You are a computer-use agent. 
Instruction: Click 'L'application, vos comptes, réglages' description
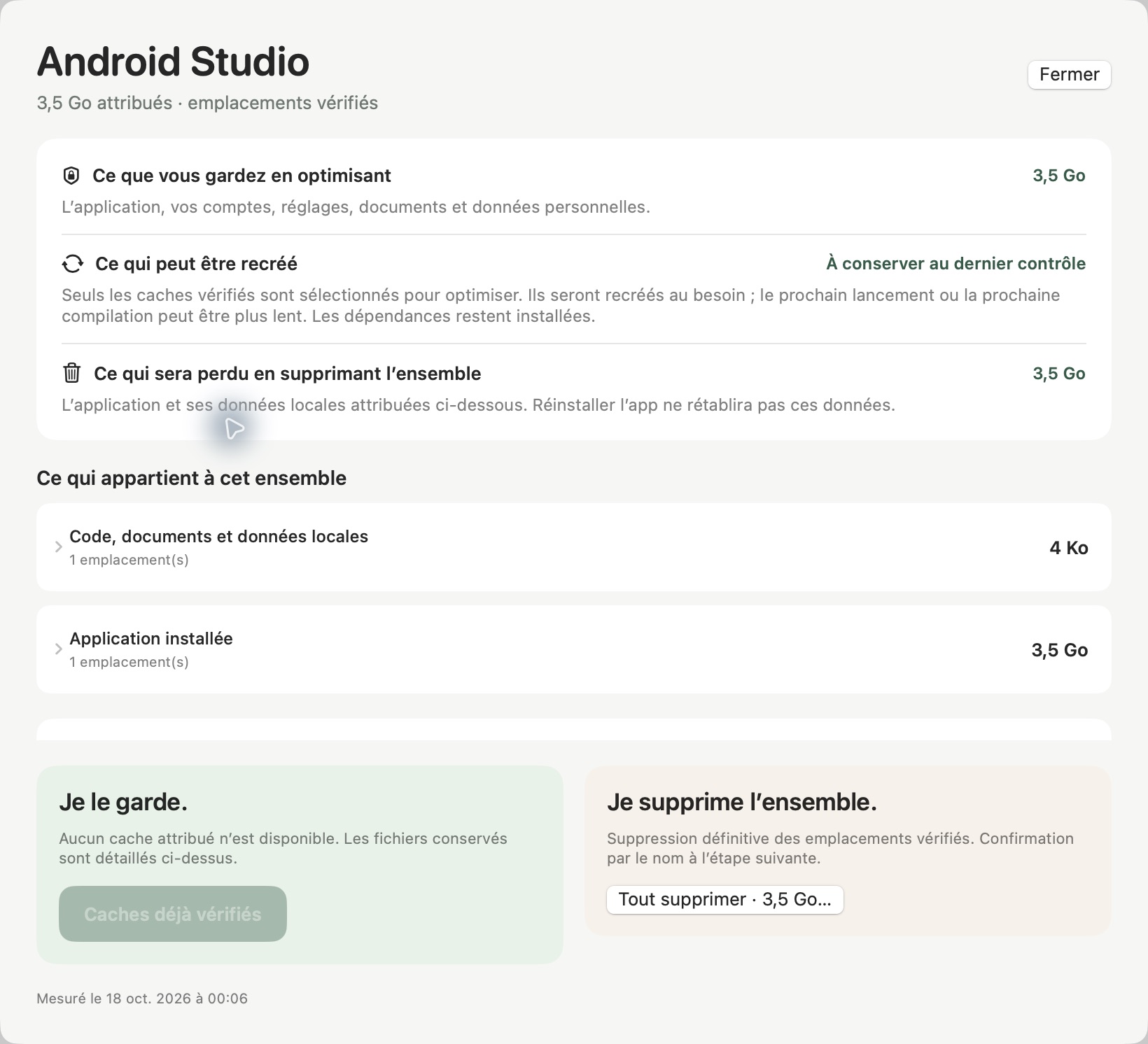pyautogui.click(x=356, y=207)
